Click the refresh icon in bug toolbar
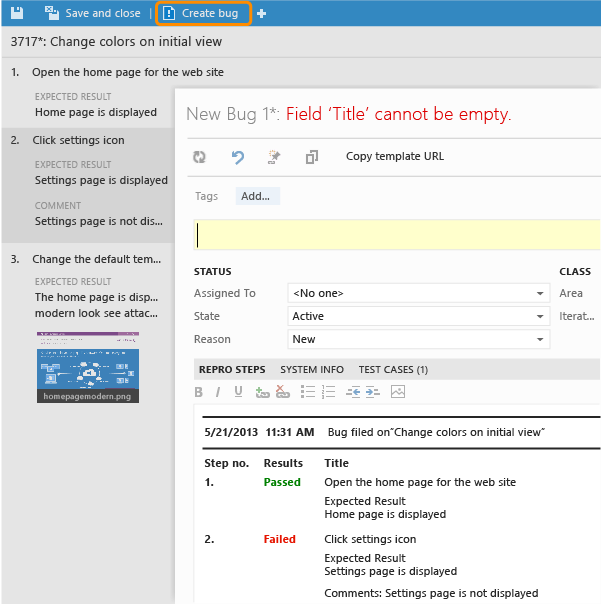Viewport: 601px width, 604px height. pyautogui.click(x=199, y=157)
